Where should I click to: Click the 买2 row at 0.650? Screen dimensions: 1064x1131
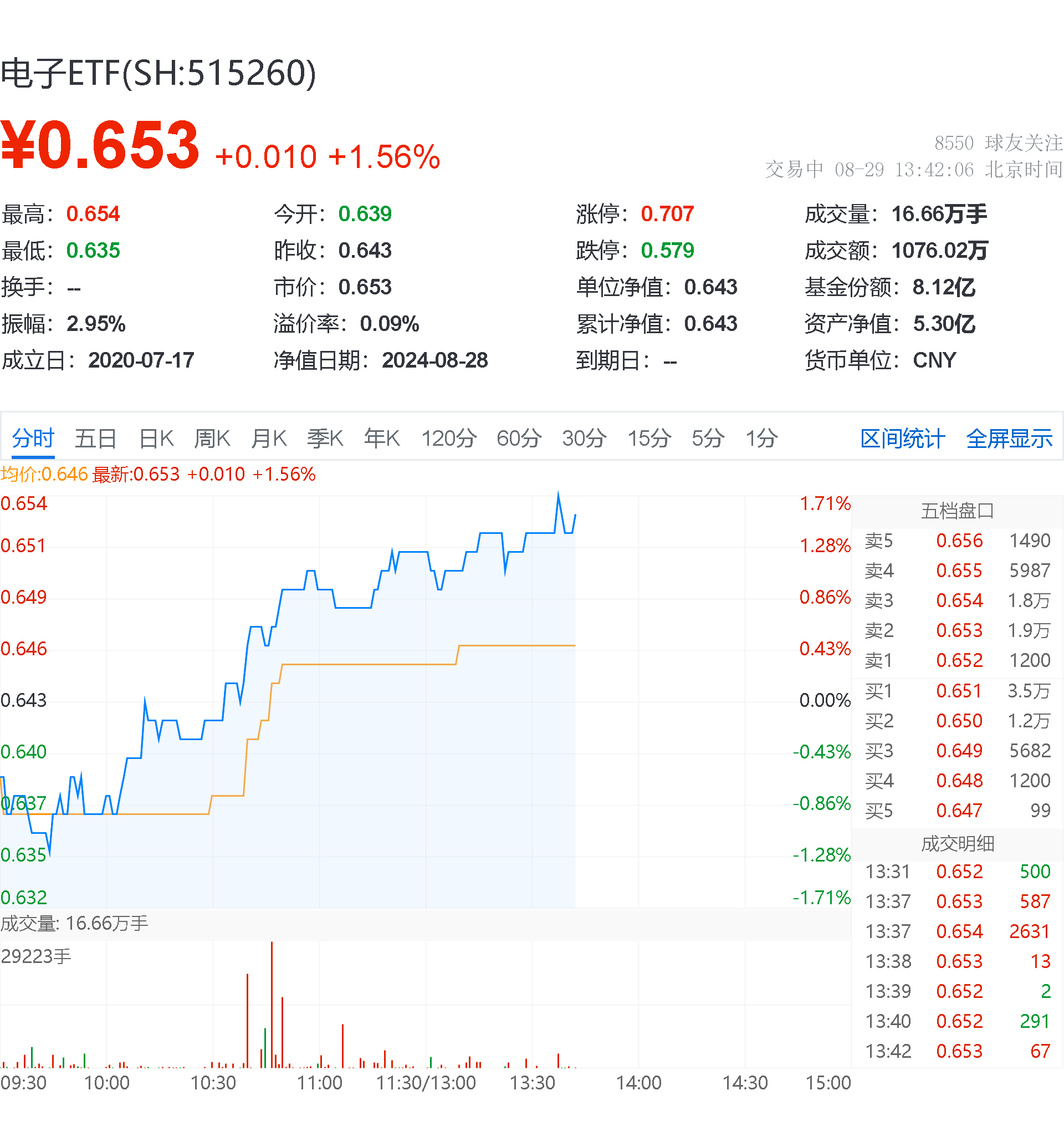click(958, 721)
